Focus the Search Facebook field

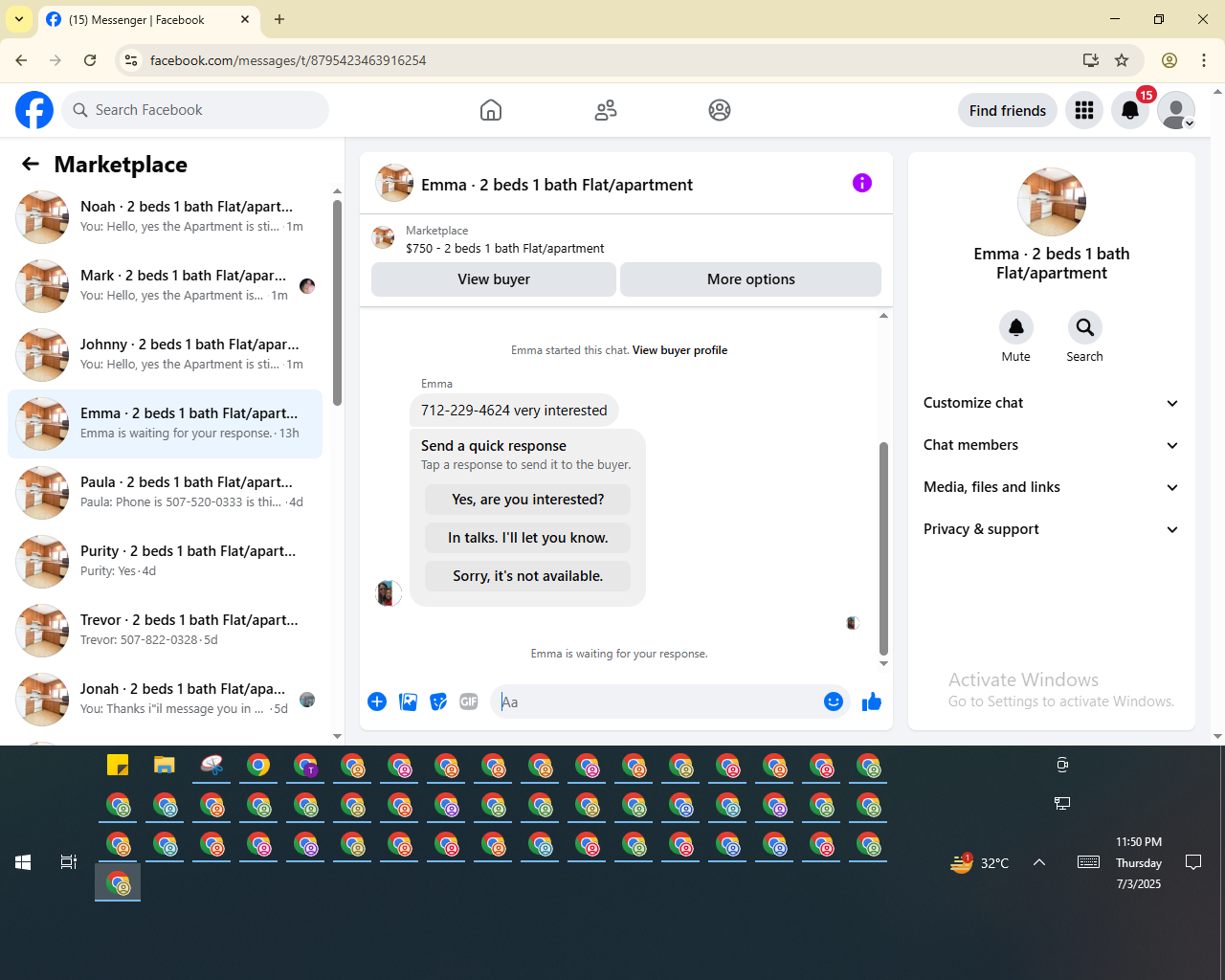coord(195,110)
